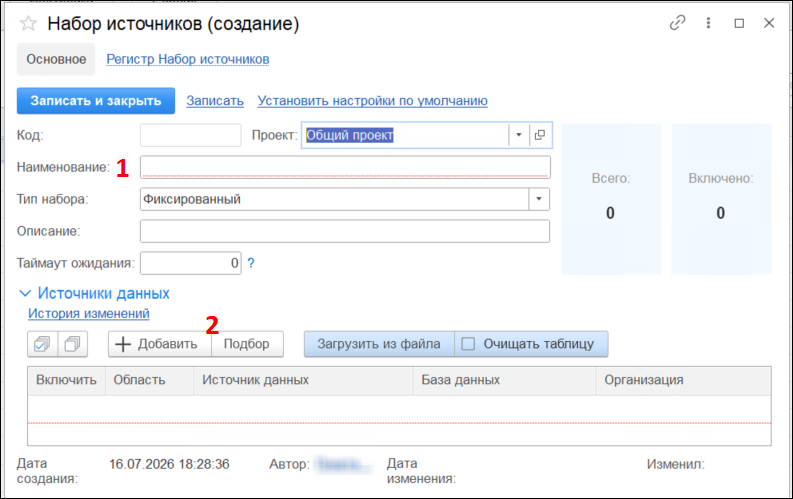The height and width of the screenshot is (499, 793).
Task: Toggle the Очищать таблицу checkbox
Action: point(468,344)
